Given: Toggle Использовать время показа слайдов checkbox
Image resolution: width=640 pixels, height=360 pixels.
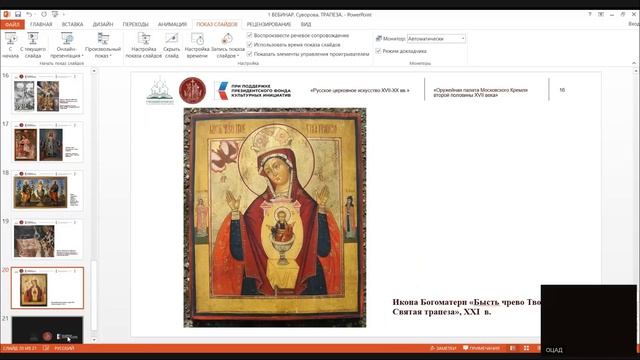Looking at the screenshot, I should click(x=250, y=44).
